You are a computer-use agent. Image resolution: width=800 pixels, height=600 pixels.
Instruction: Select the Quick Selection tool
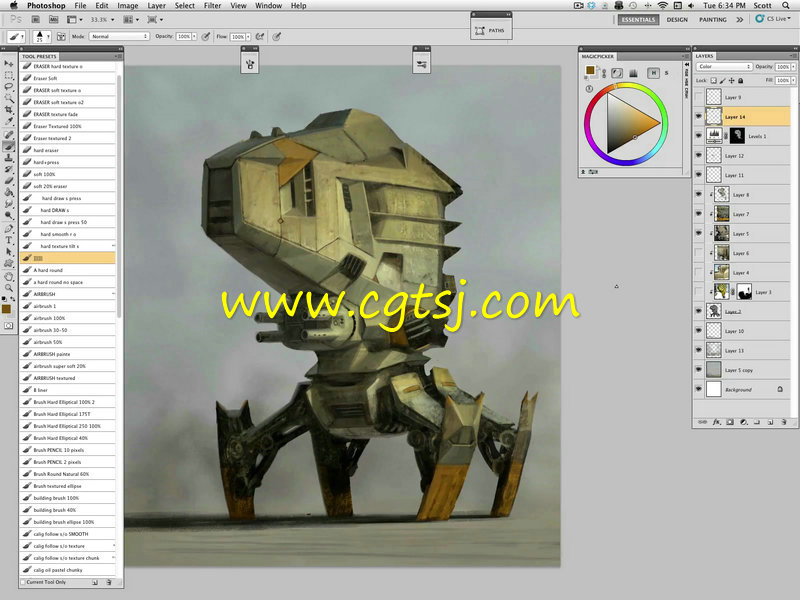[x=9, y=98]
